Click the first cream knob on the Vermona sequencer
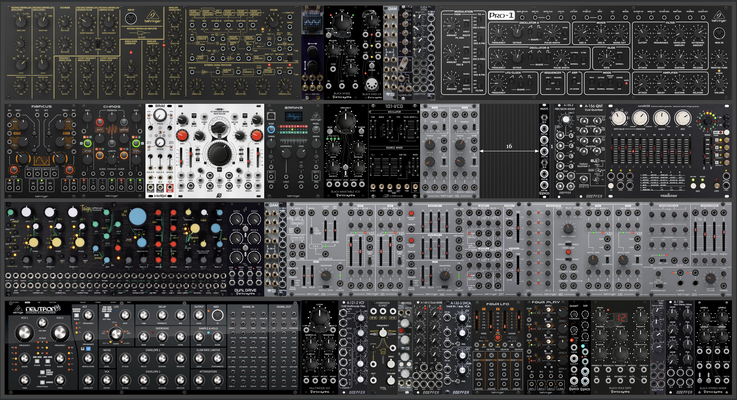Viewport: 737px width, 400px height. click(x=620, y=118)
